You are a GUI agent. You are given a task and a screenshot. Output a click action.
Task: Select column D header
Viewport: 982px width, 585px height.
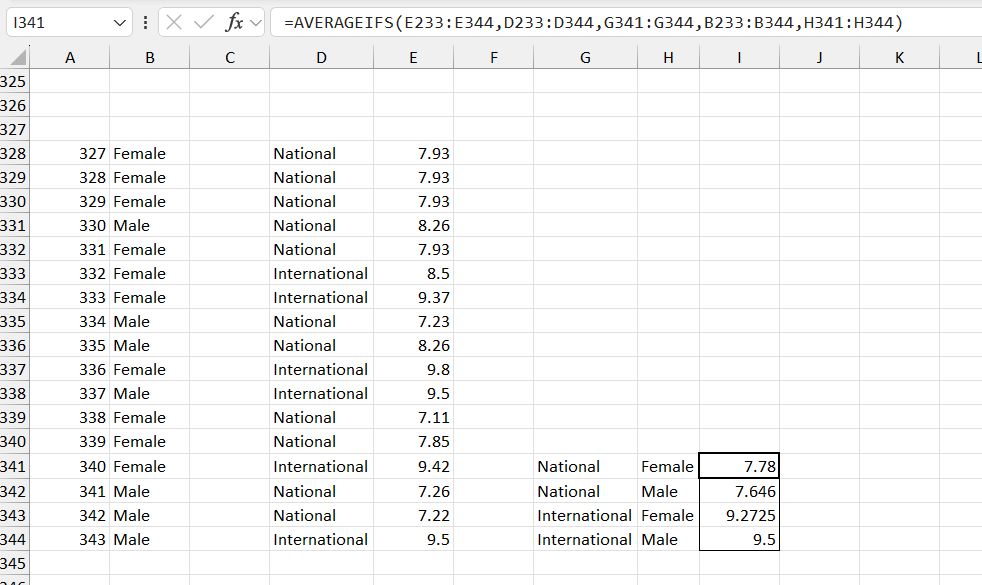[x=321, y=58]
